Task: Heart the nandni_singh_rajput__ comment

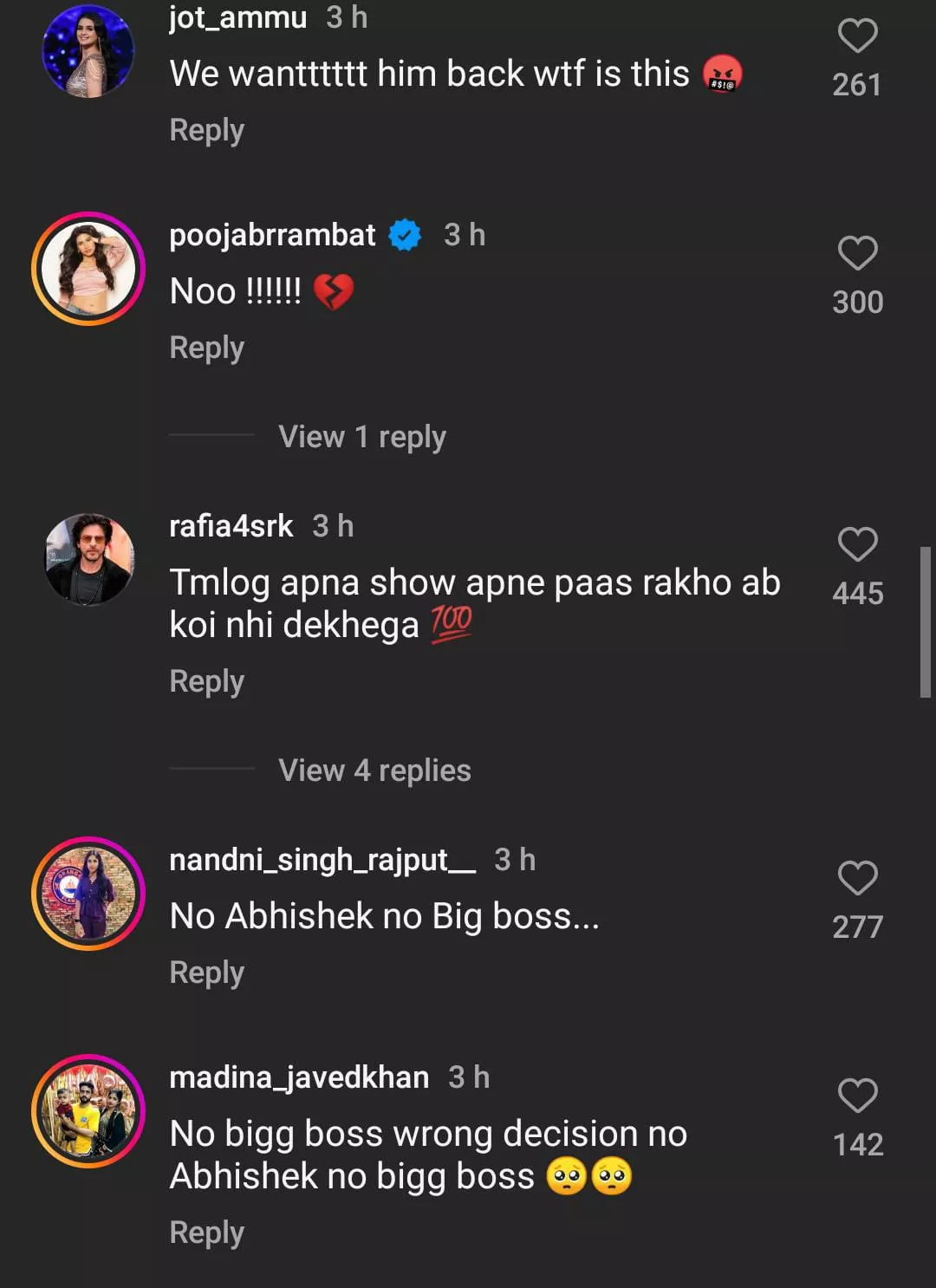Action: [x=857, y=879]
